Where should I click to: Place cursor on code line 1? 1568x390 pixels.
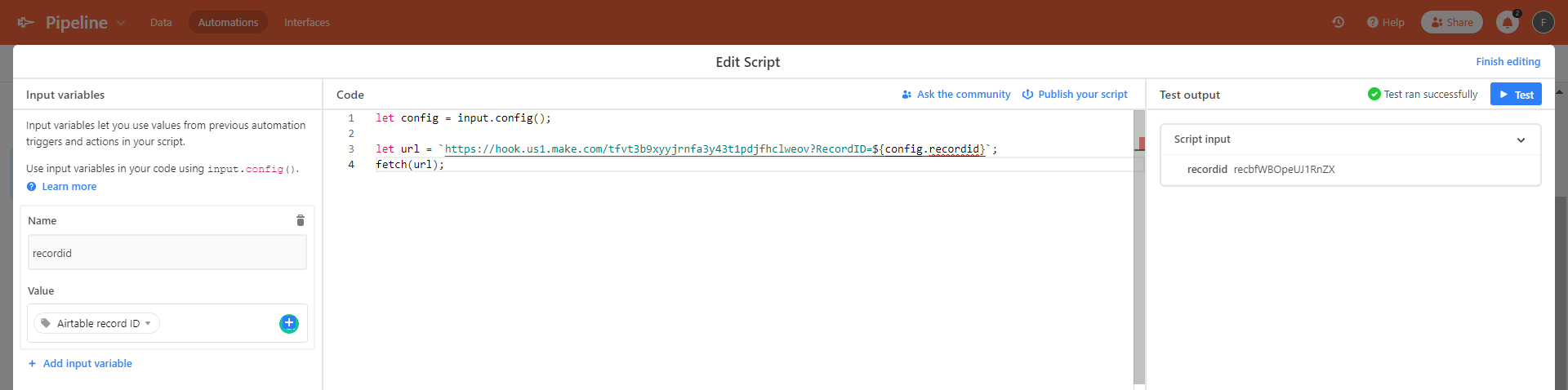click(463, 118)
